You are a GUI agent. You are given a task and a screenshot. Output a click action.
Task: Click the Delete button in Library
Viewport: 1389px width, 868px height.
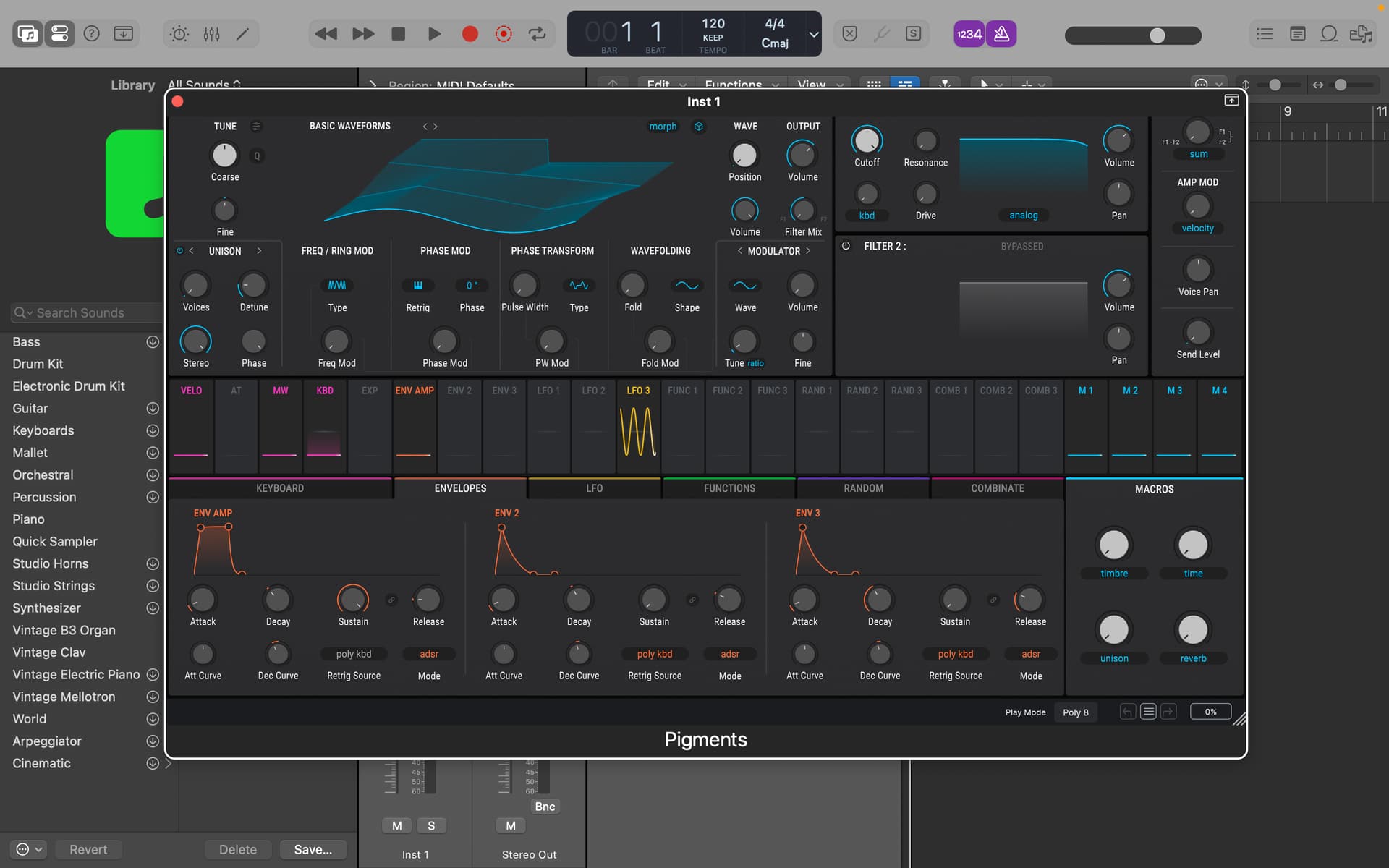[238, 849]
